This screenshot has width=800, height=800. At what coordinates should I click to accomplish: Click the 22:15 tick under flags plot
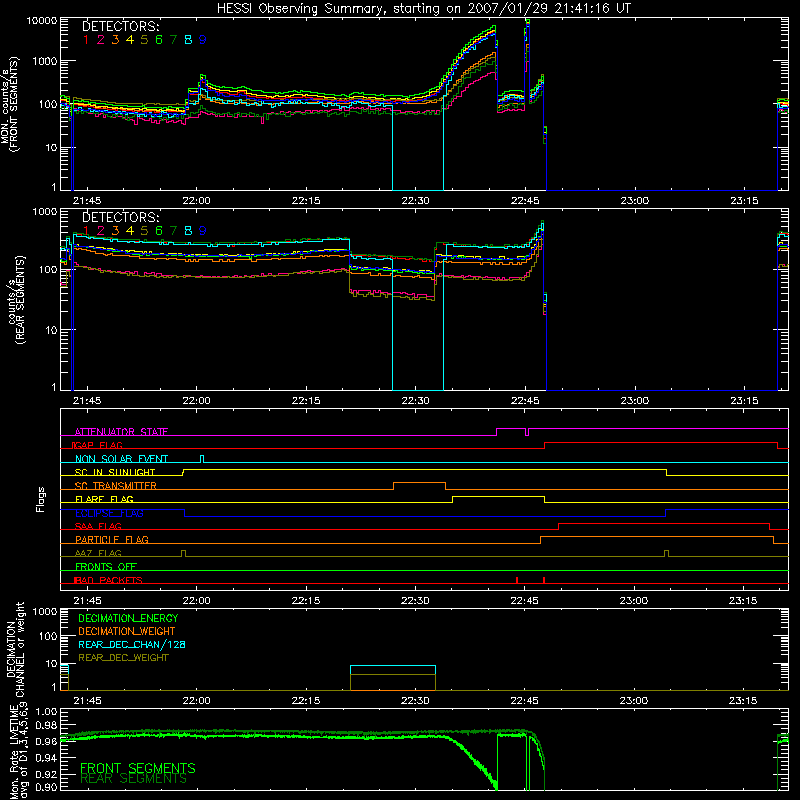(x=306, y=601)
